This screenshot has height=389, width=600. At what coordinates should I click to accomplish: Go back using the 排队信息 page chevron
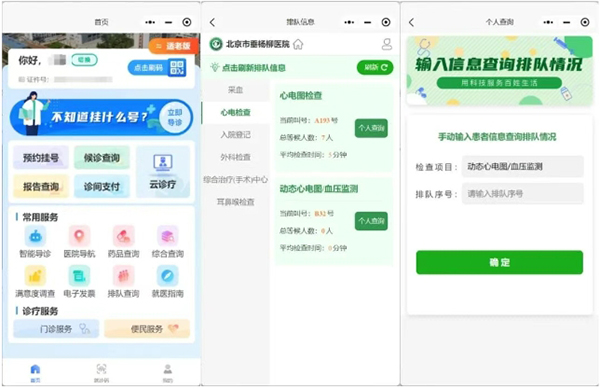(212, 23)
